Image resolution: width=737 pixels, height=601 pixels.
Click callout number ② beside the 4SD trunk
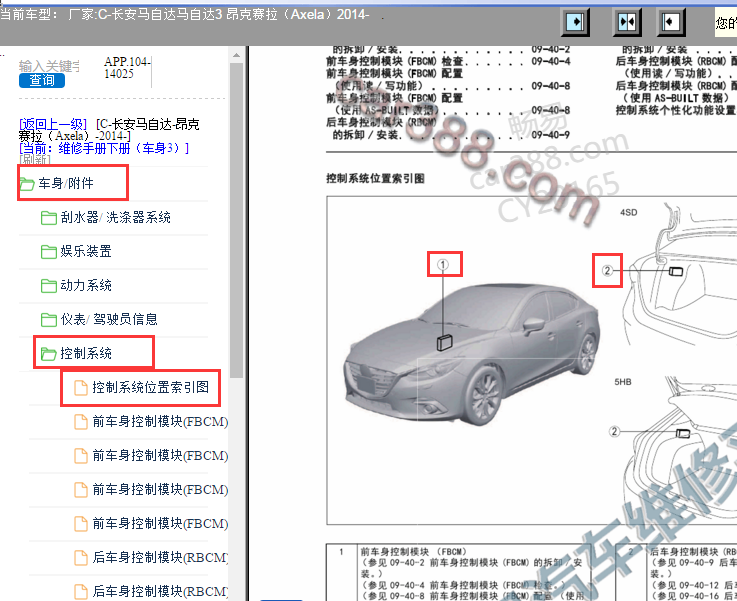pyautogui.click(x=607, y=270)
